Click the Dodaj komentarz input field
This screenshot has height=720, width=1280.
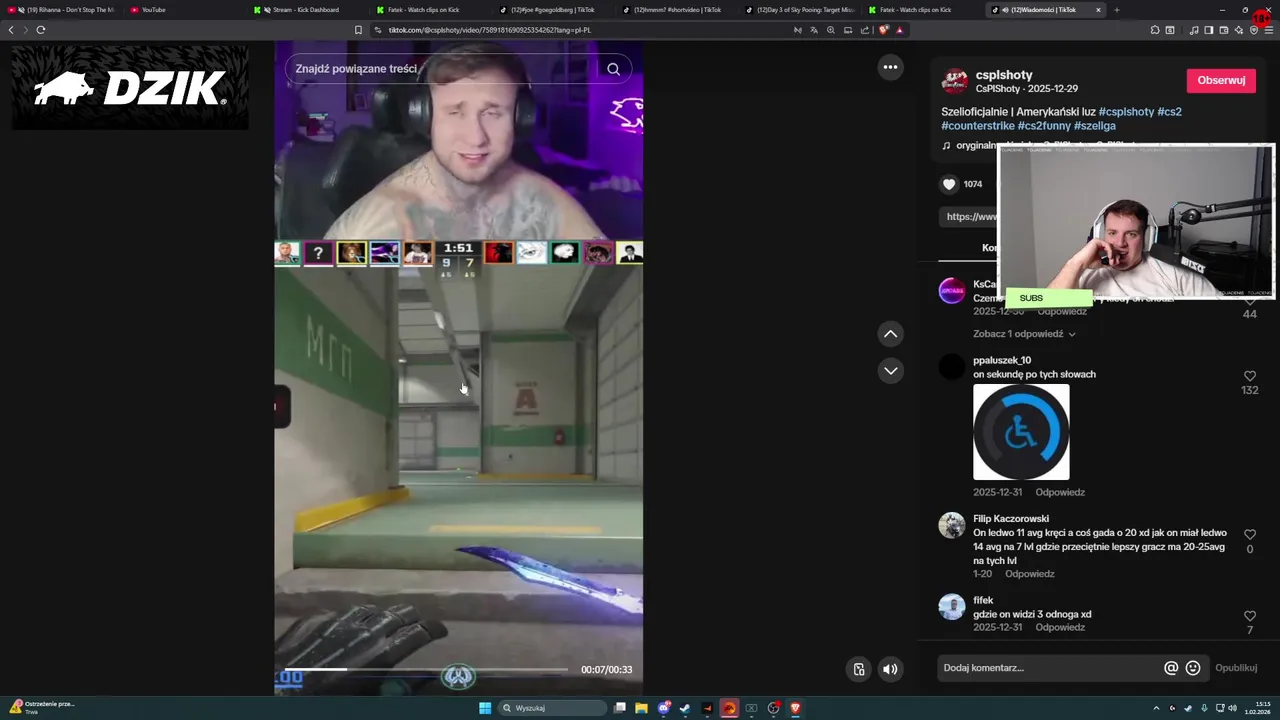pyautogui.click(x=1050, y=668)
